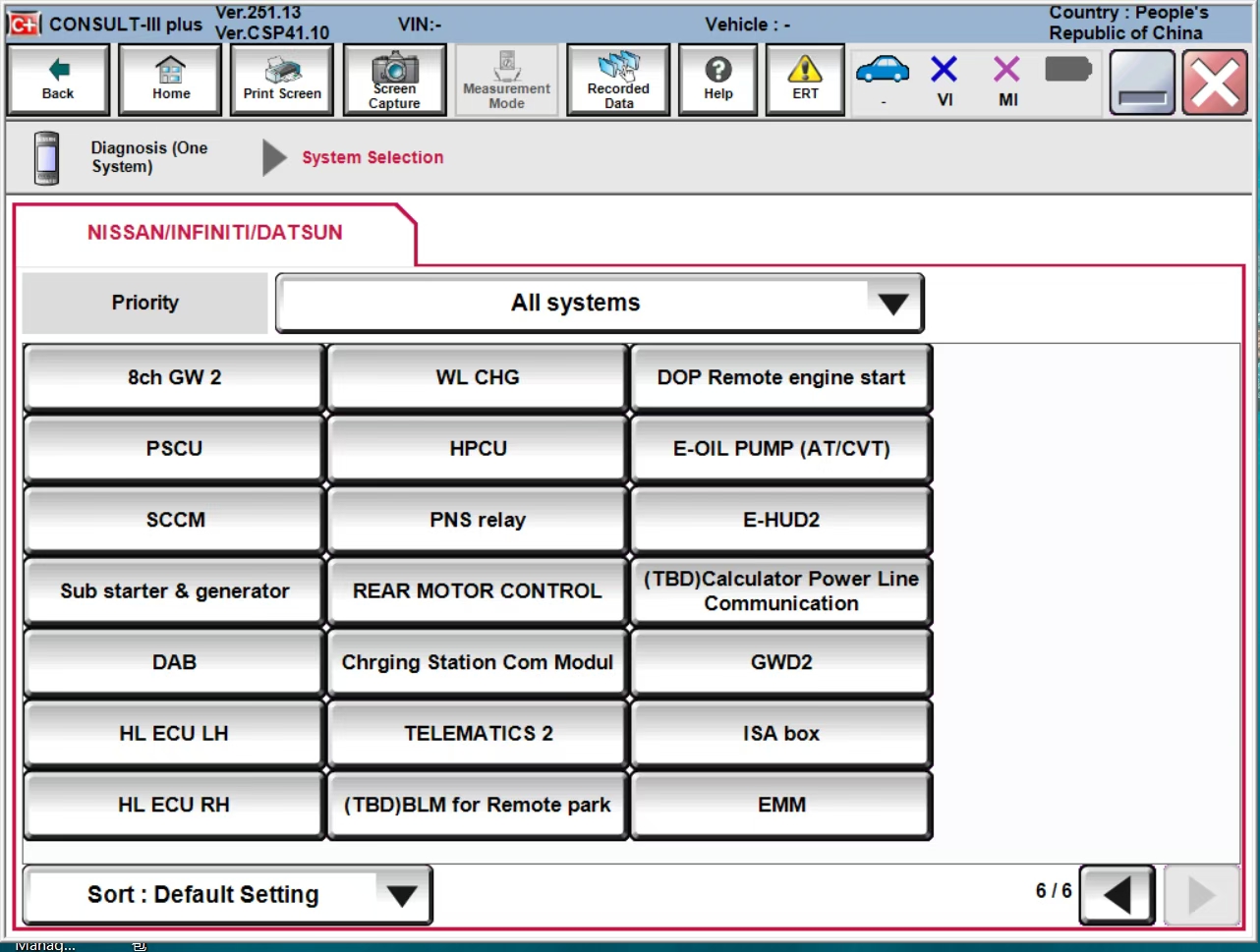Select the ISA box system
This screenshot has width=1260, height=952.
781,734
